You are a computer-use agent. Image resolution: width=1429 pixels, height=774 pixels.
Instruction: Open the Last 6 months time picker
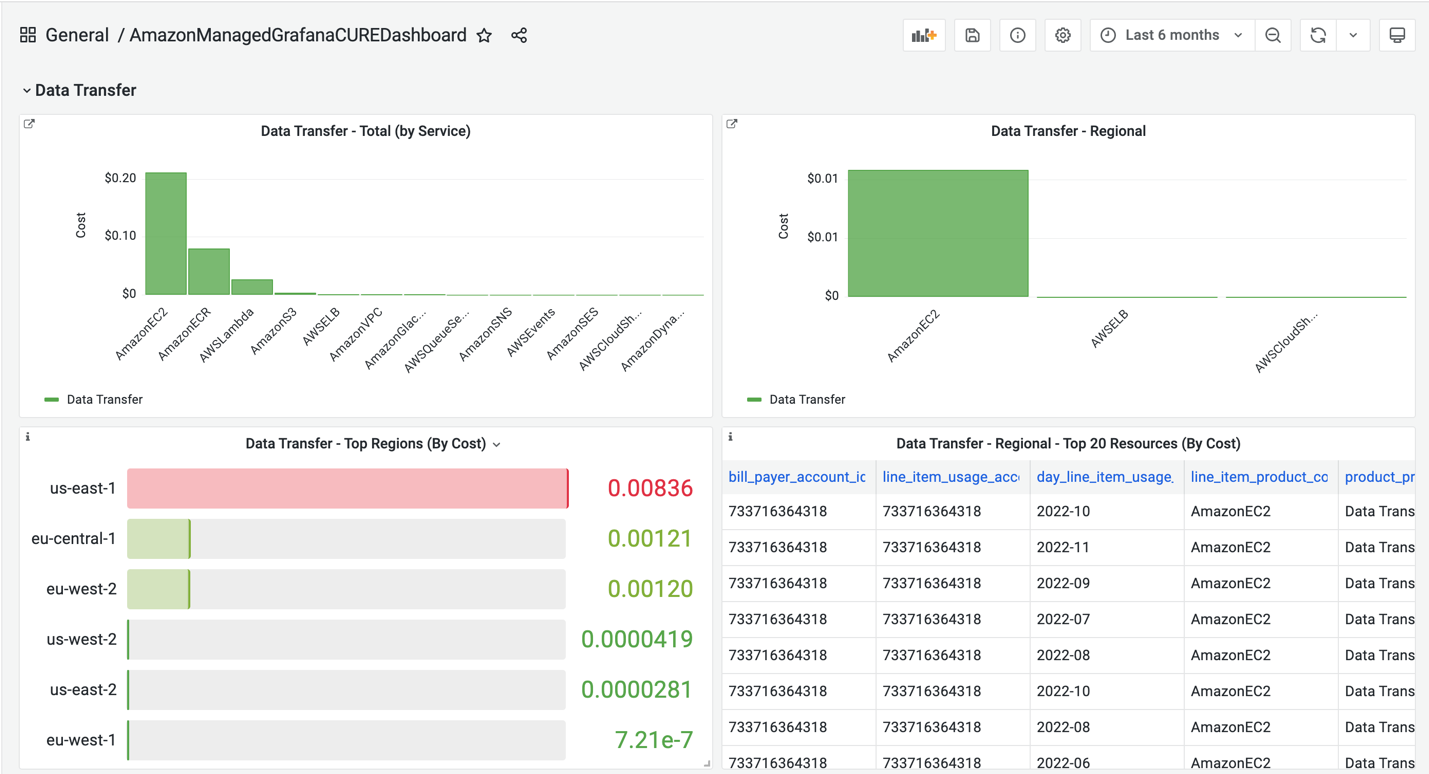(x=1170, y=34)
